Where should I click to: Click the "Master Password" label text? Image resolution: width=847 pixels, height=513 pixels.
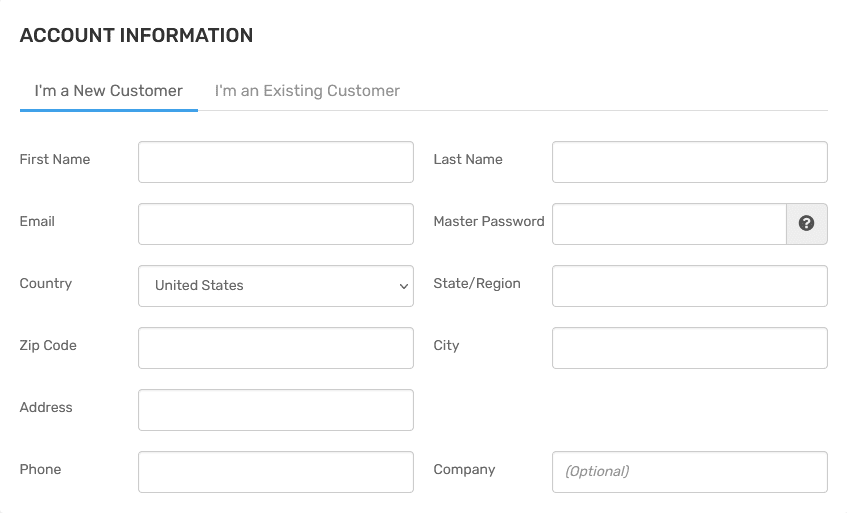click(489, 222)
